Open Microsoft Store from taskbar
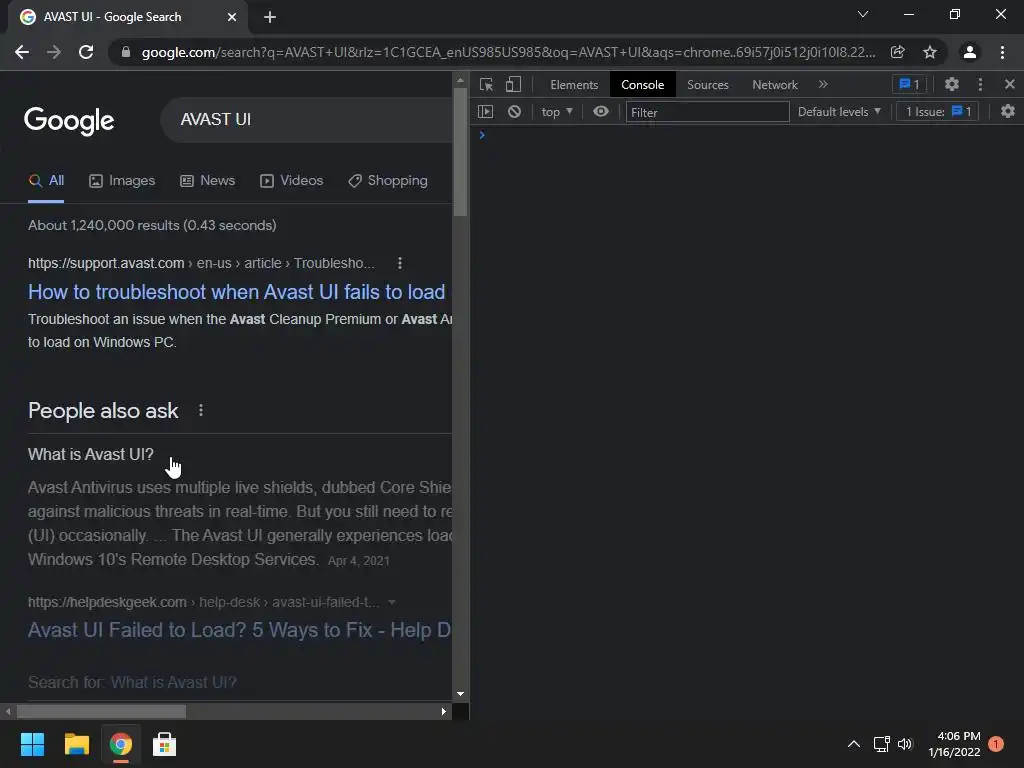Viewport: 1024px width, 768px height. click(x=164, y=744)
